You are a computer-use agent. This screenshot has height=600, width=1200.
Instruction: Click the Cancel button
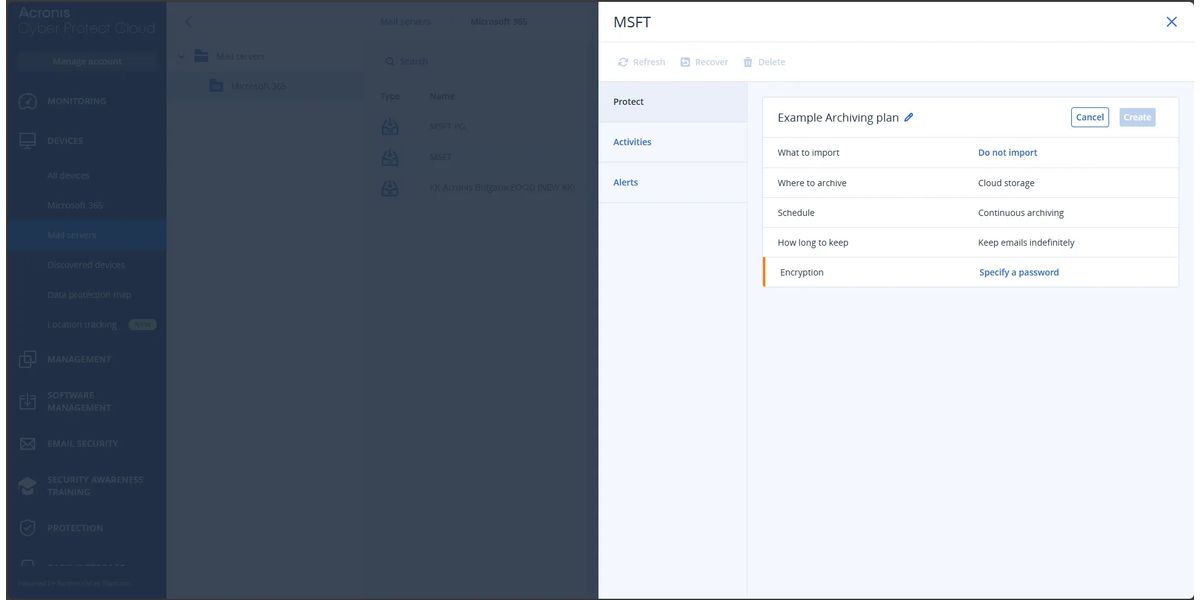pyautogui.click(x=1089, y=117)
